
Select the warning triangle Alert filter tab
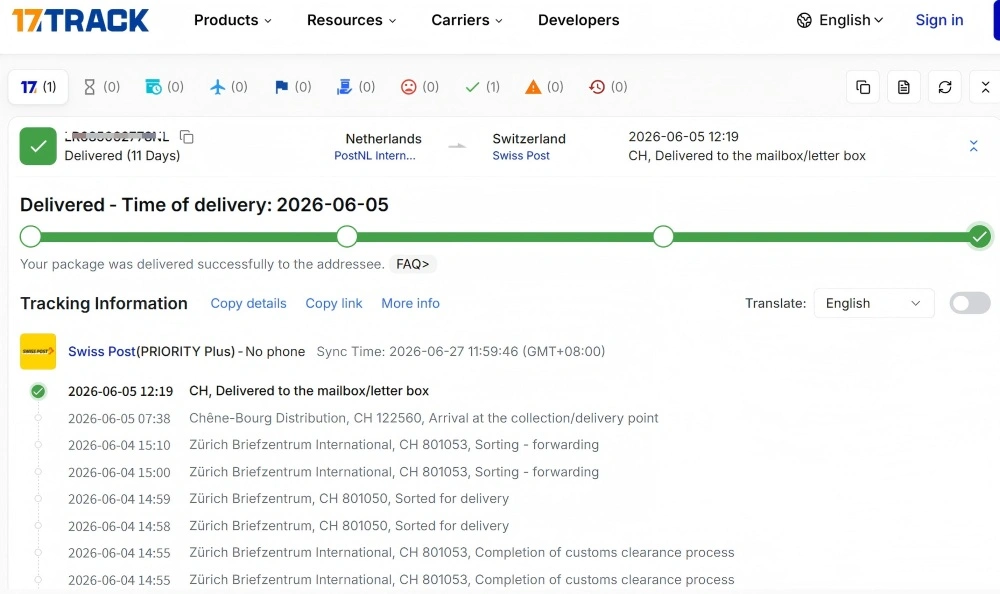pyautogui.click(x=544, y=87)
